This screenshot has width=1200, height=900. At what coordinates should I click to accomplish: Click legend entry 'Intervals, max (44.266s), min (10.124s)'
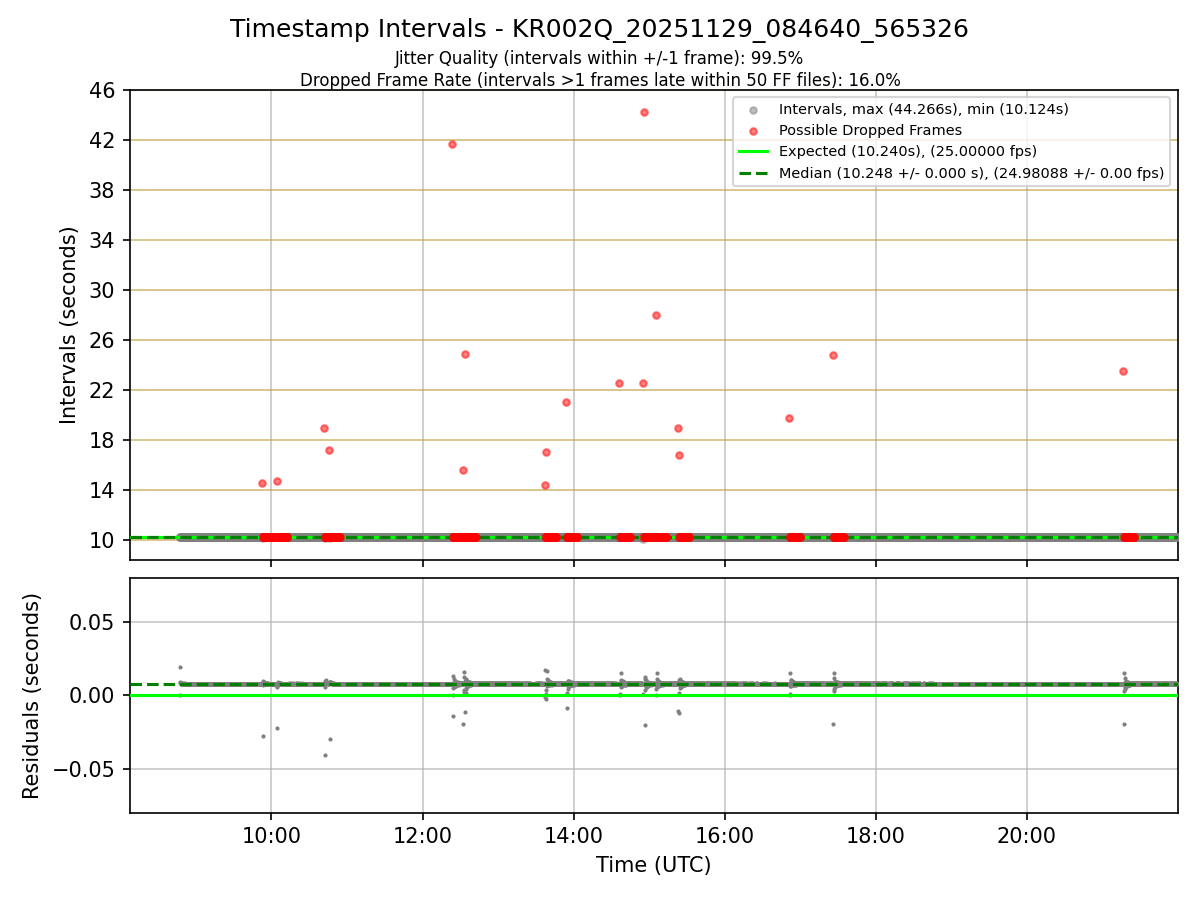[924, 109]
